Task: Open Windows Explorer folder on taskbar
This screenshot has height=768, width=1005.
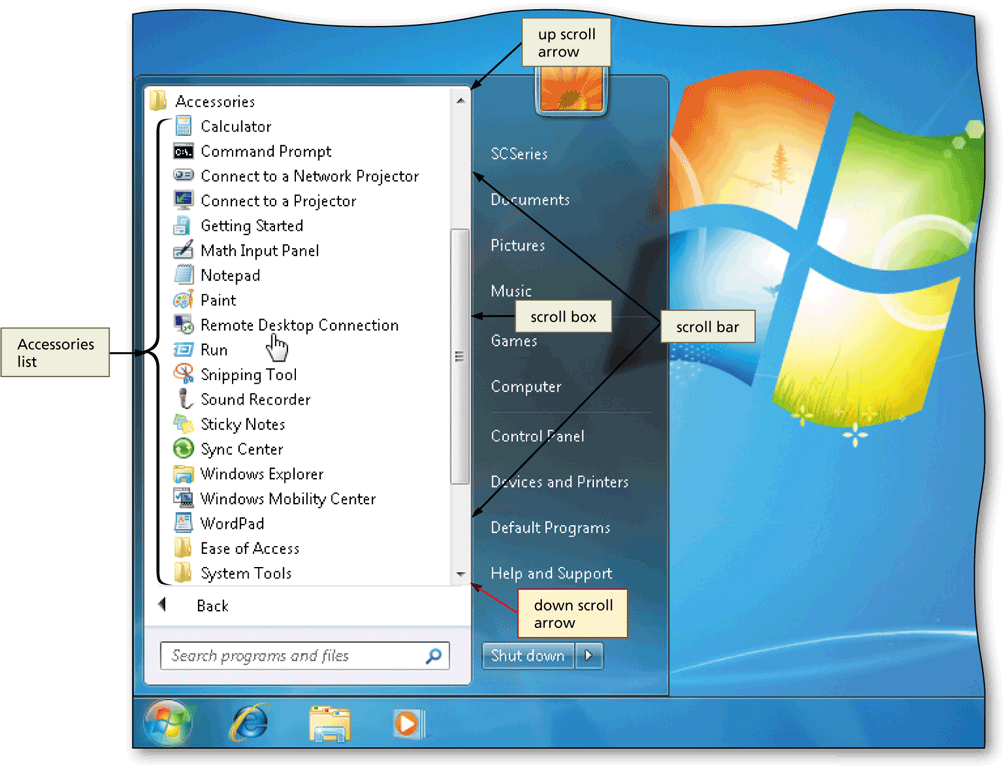Action: point(329,724)
